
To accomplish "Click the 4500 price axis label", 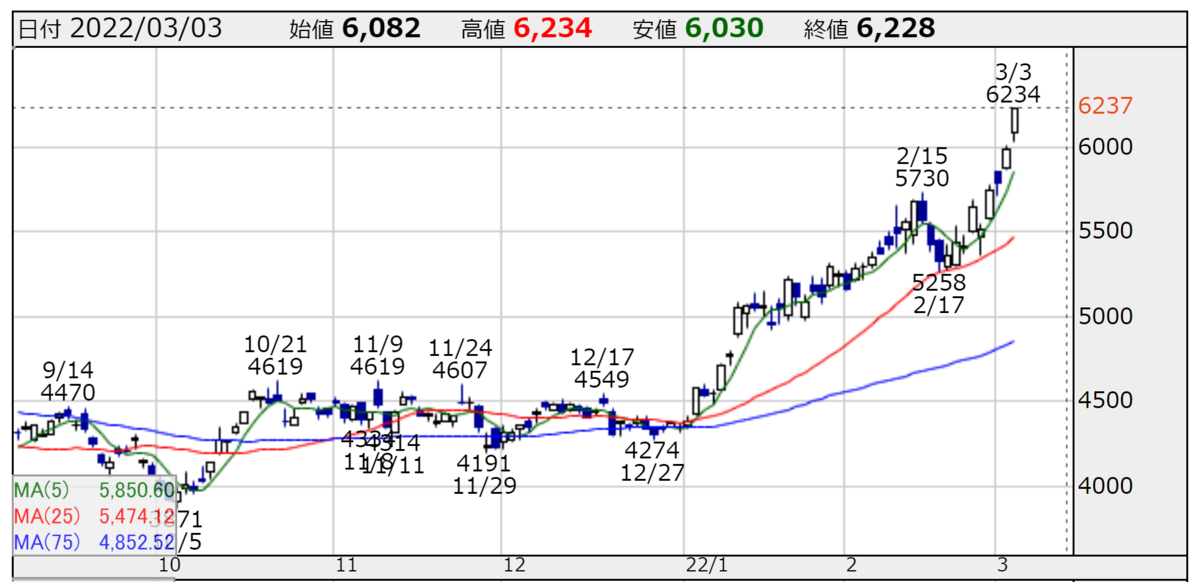I will click(1107, 401).
